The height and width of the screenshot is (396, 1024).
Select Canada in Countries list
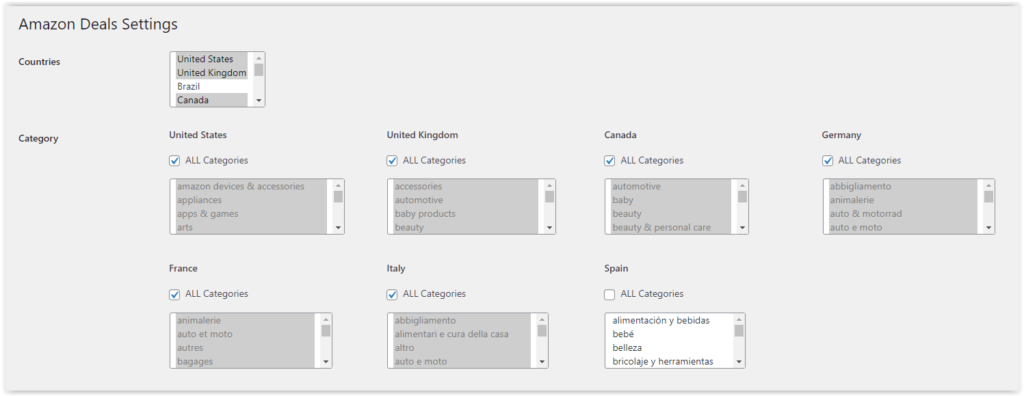point(212,100)
